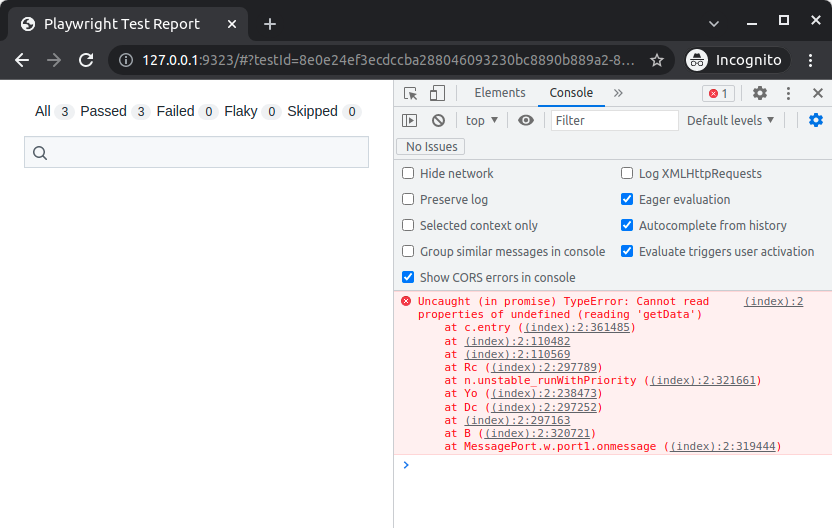This screenshot has width=832, height=528.
Task: Open DevTools settings gear
Action: (760, 93)
